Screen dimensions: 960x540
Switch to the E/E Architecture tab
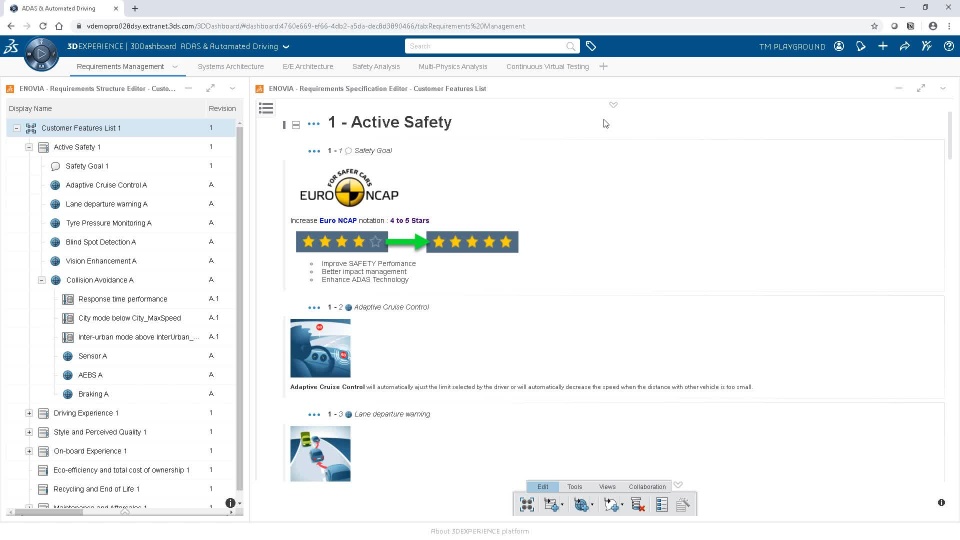[308, 67]
